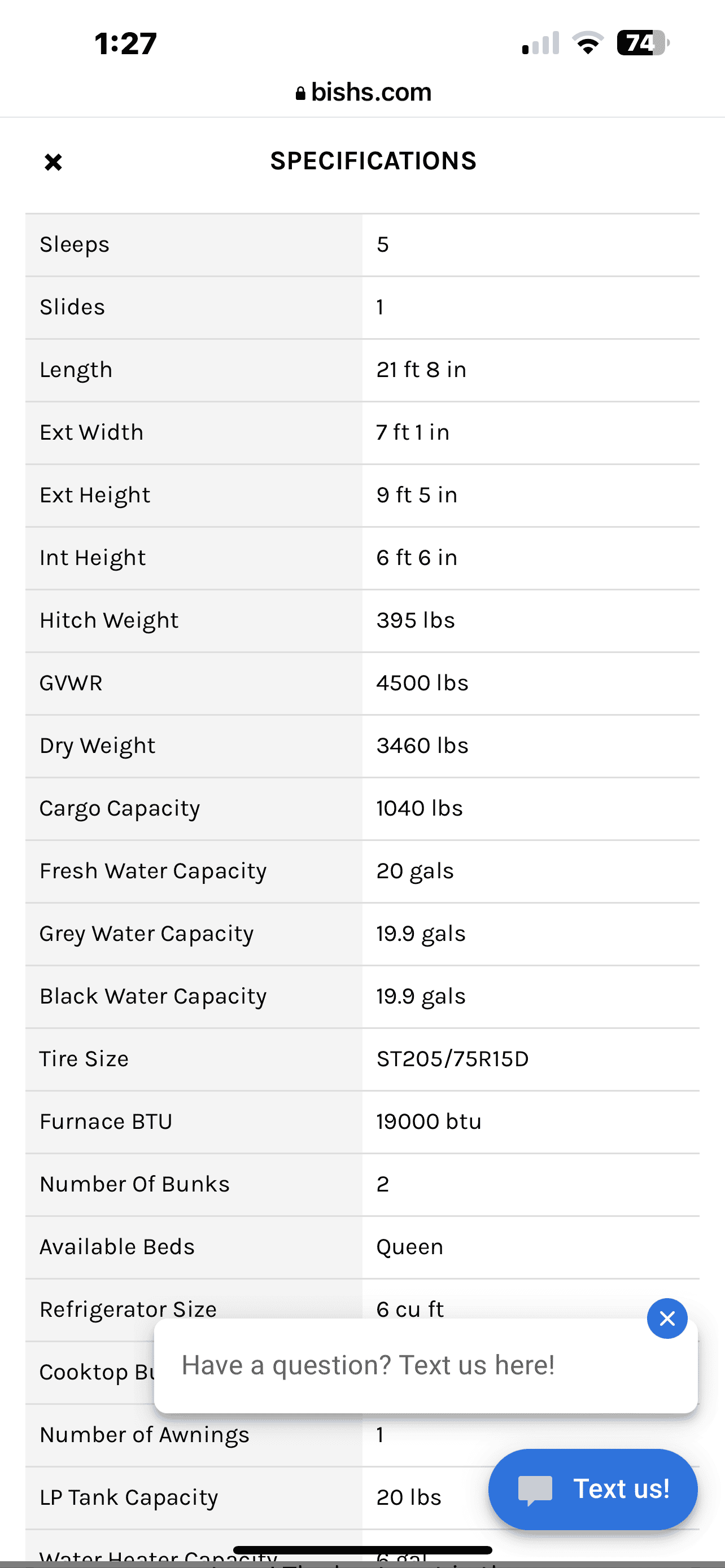The height and width of the screenshot is (1568, 725).
Task: Select the Tire Size value ST205/75R15D
Action: pos(452,1059)
